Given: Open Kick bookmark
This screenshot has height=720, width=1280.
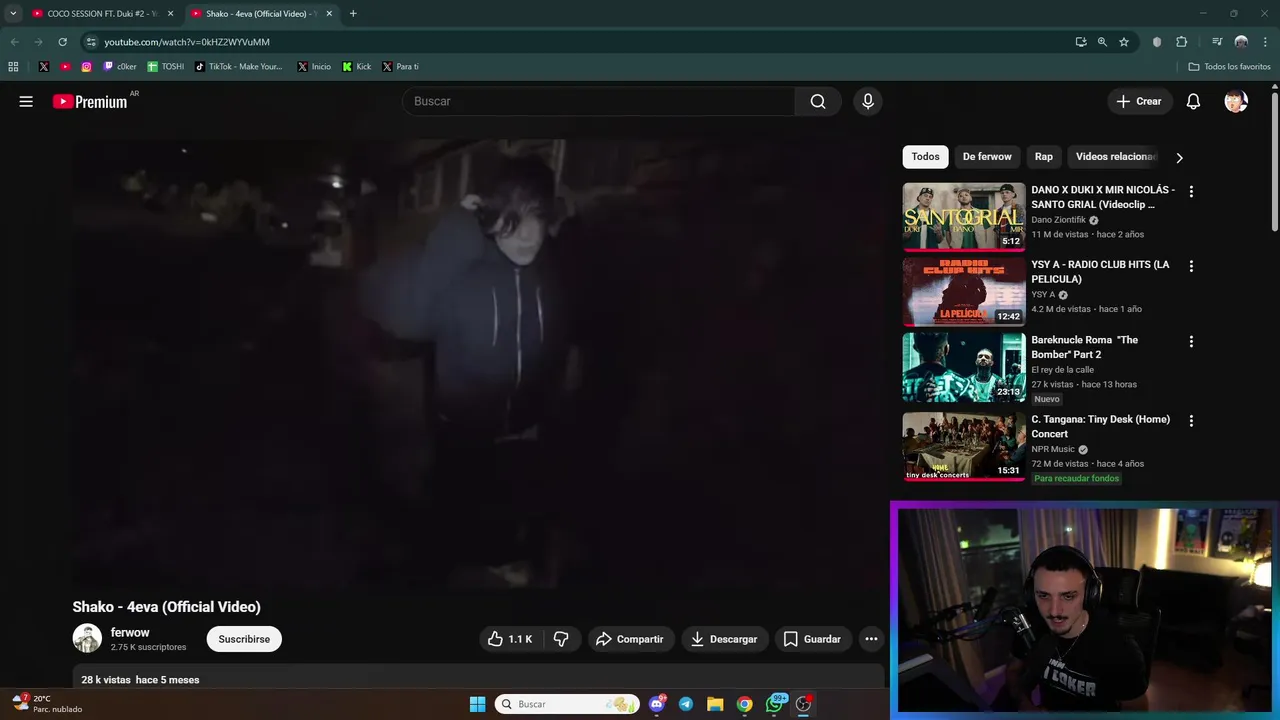Looking at the screenshot, I should pos(357,67).
